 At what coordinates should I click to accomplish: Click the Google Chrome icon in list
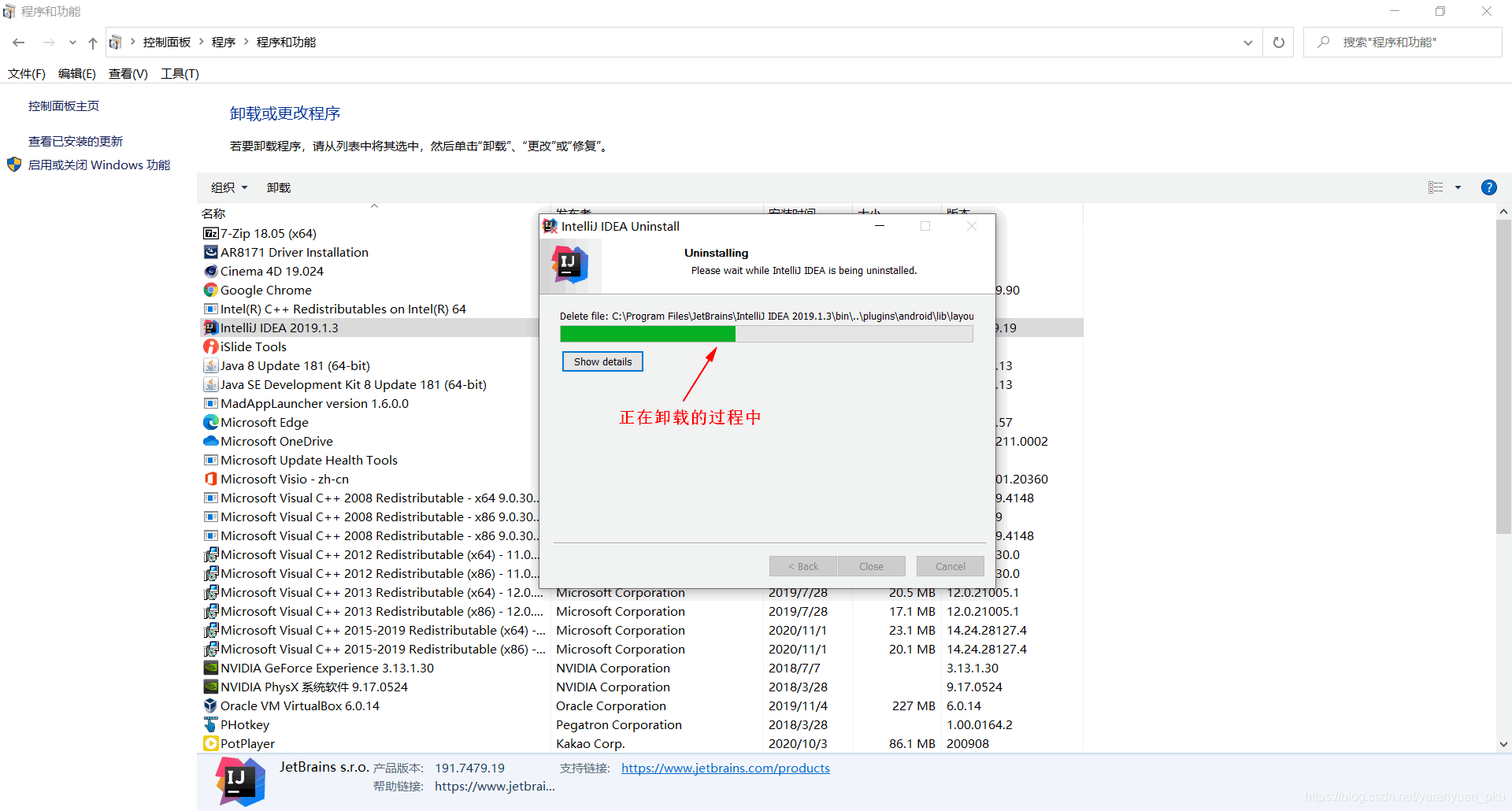210,290
